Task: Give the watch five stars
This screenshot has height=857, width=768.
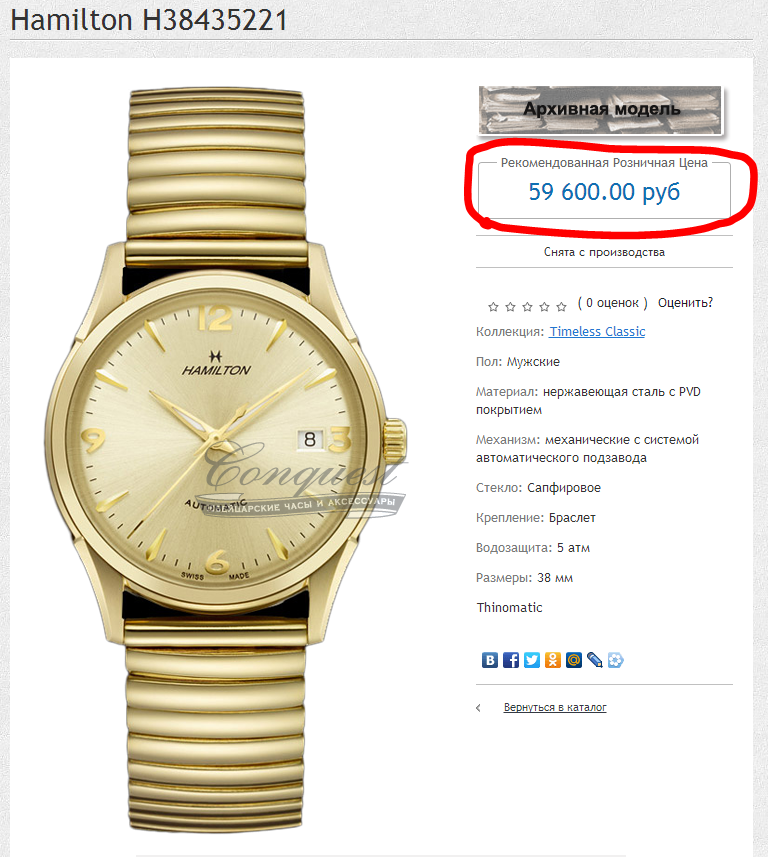Action: (561, 307)
